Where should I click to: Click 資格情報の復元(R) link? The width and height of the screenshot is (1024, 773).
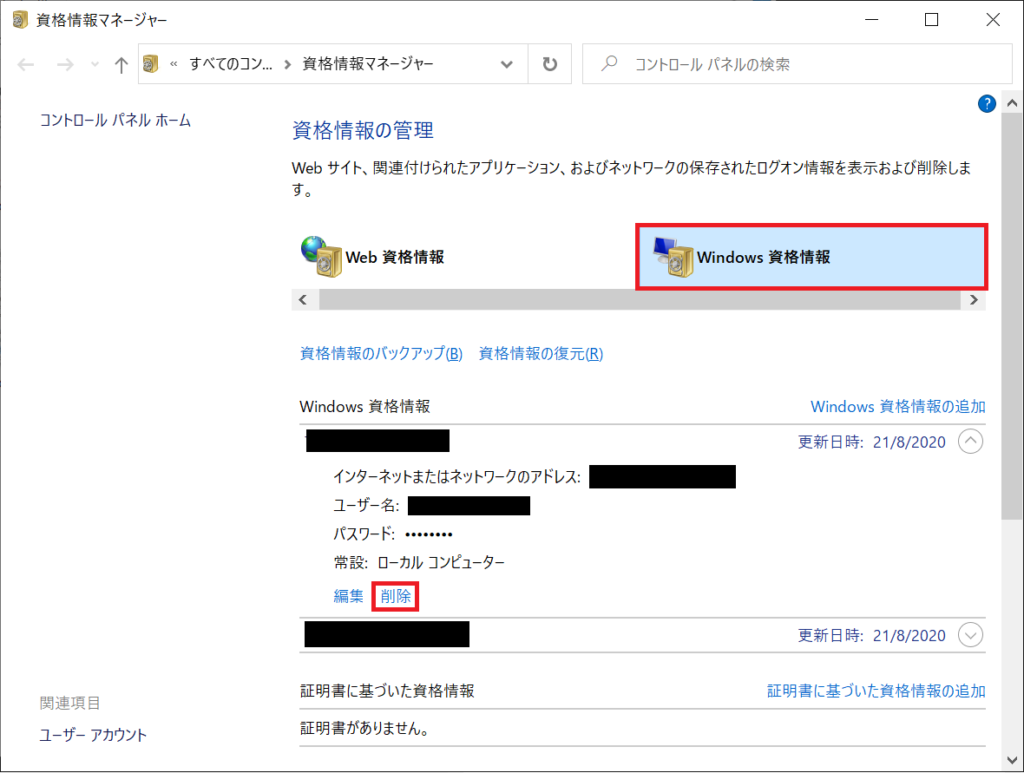point(541,353)
